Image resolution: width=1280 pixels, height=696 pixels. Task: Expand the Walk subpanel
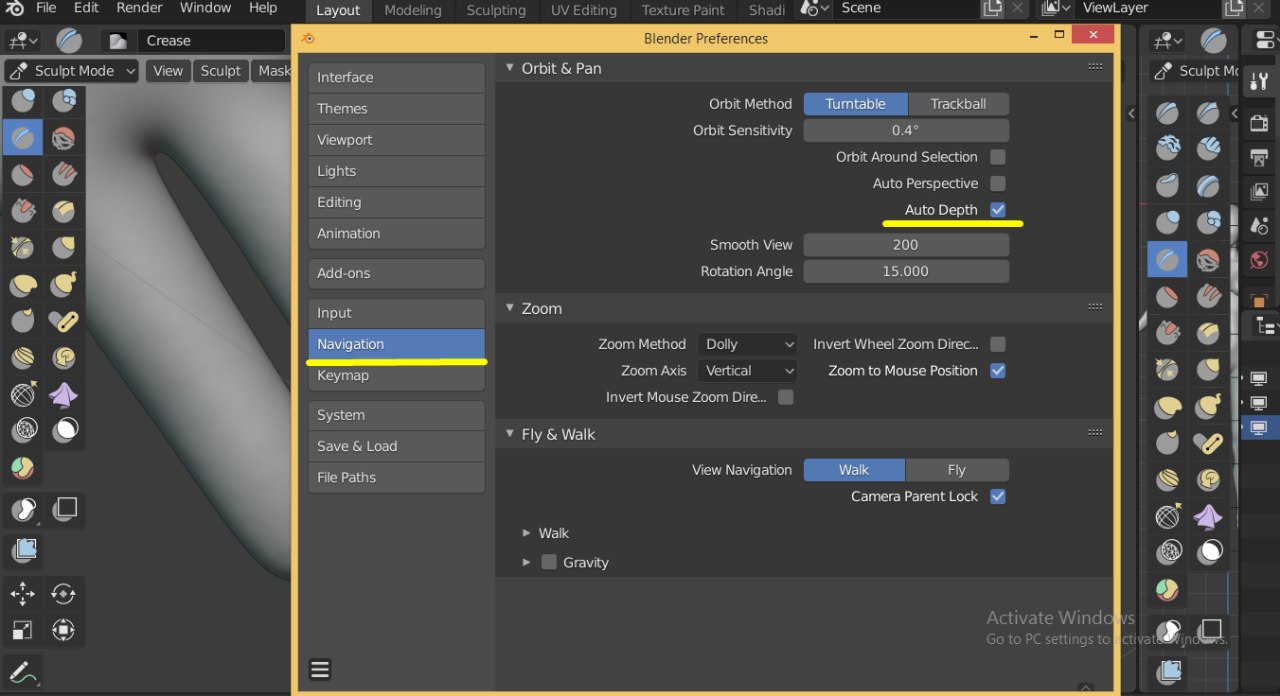point(527,533)
